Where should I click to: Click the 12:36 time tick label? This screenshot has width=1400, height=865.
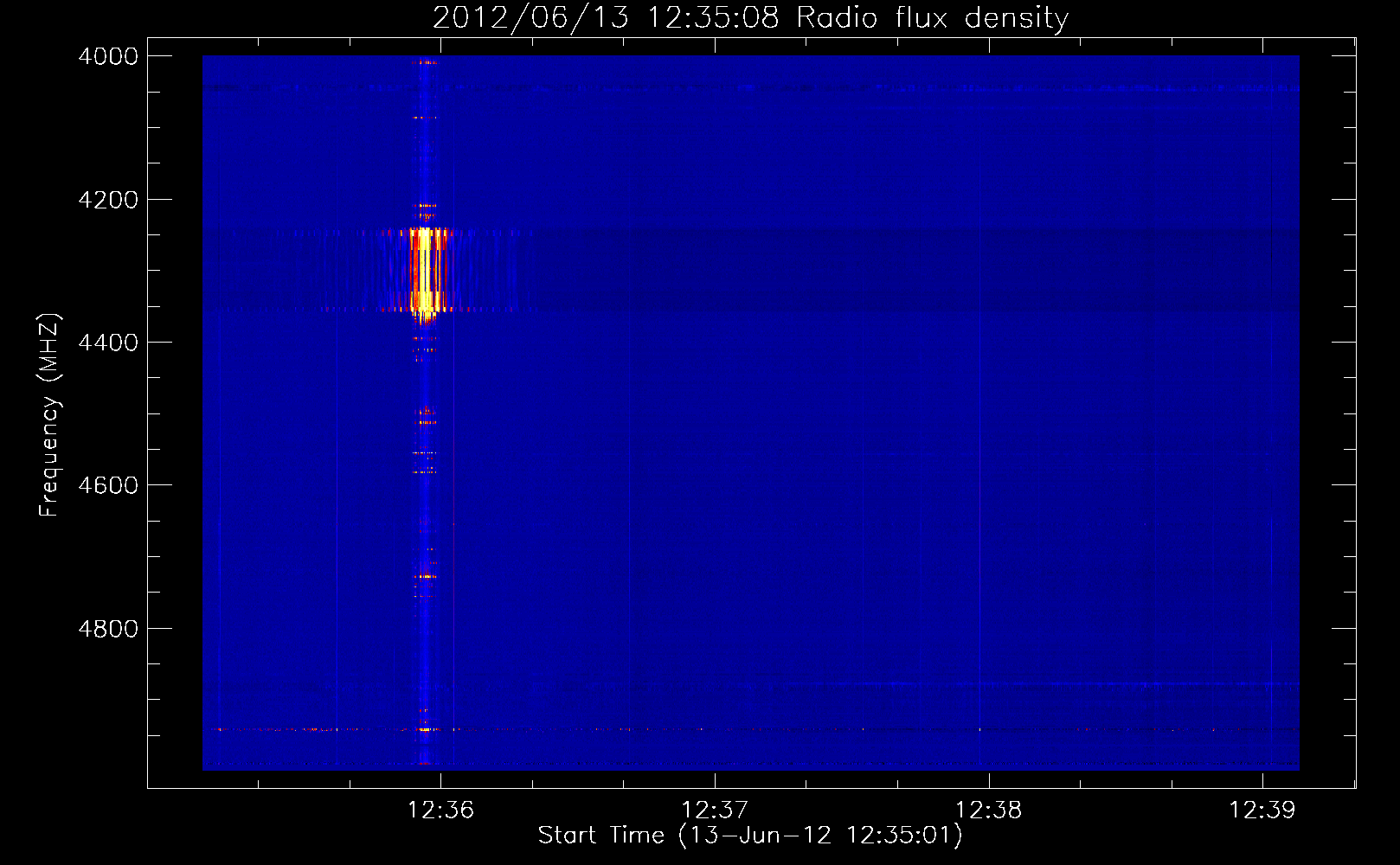click(441, 810)
